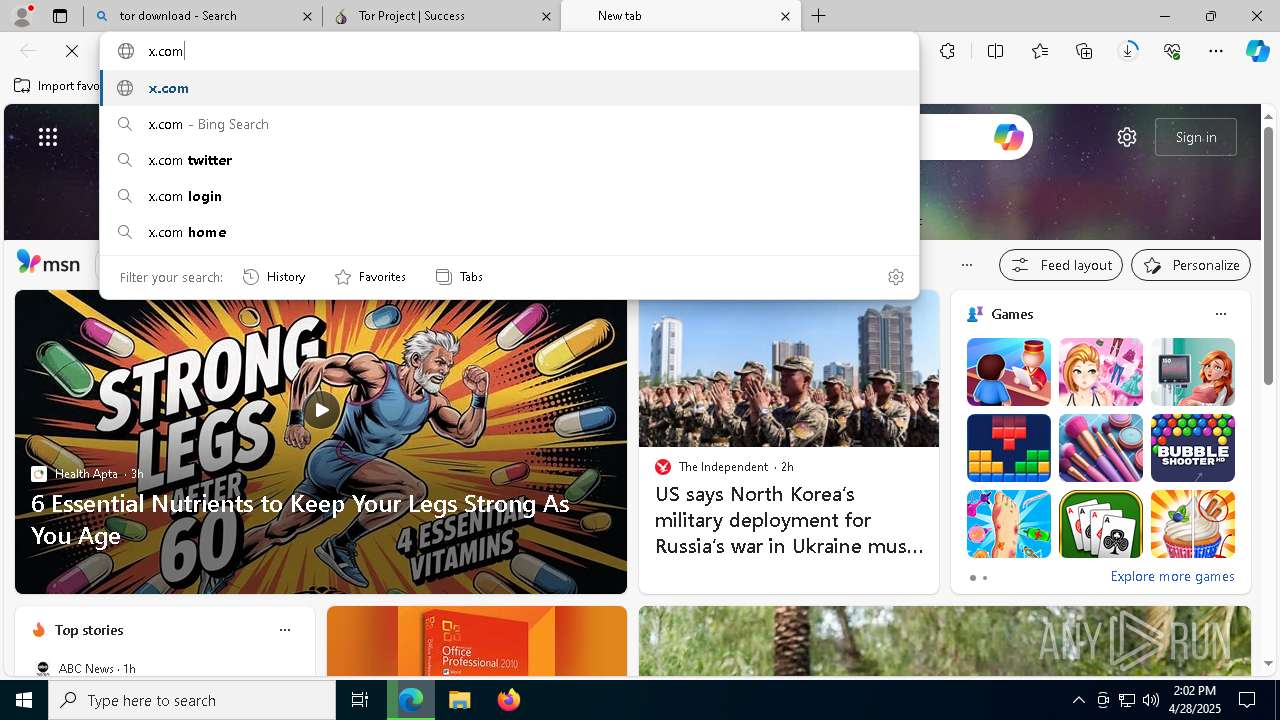This screenshot has height=720, width=1280.
Task: Open a new tab with plus button
Action: click(819, 16)
